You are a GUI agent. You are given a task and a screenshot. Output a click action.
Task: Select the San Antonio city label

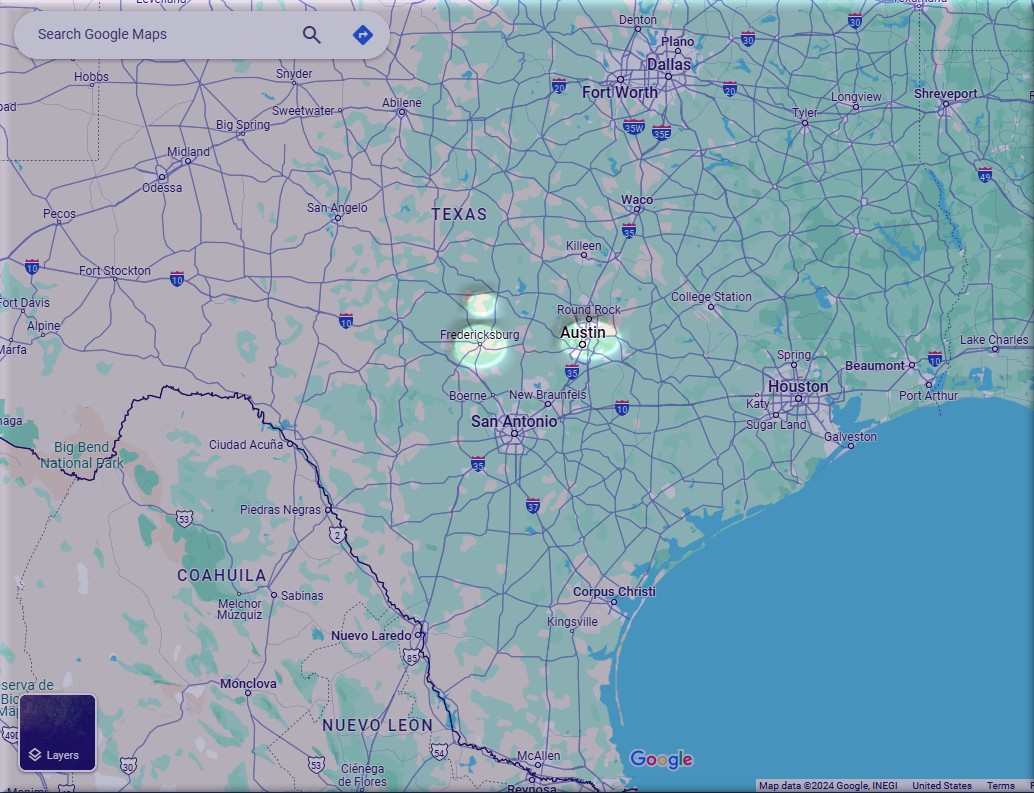pos(514,421)
